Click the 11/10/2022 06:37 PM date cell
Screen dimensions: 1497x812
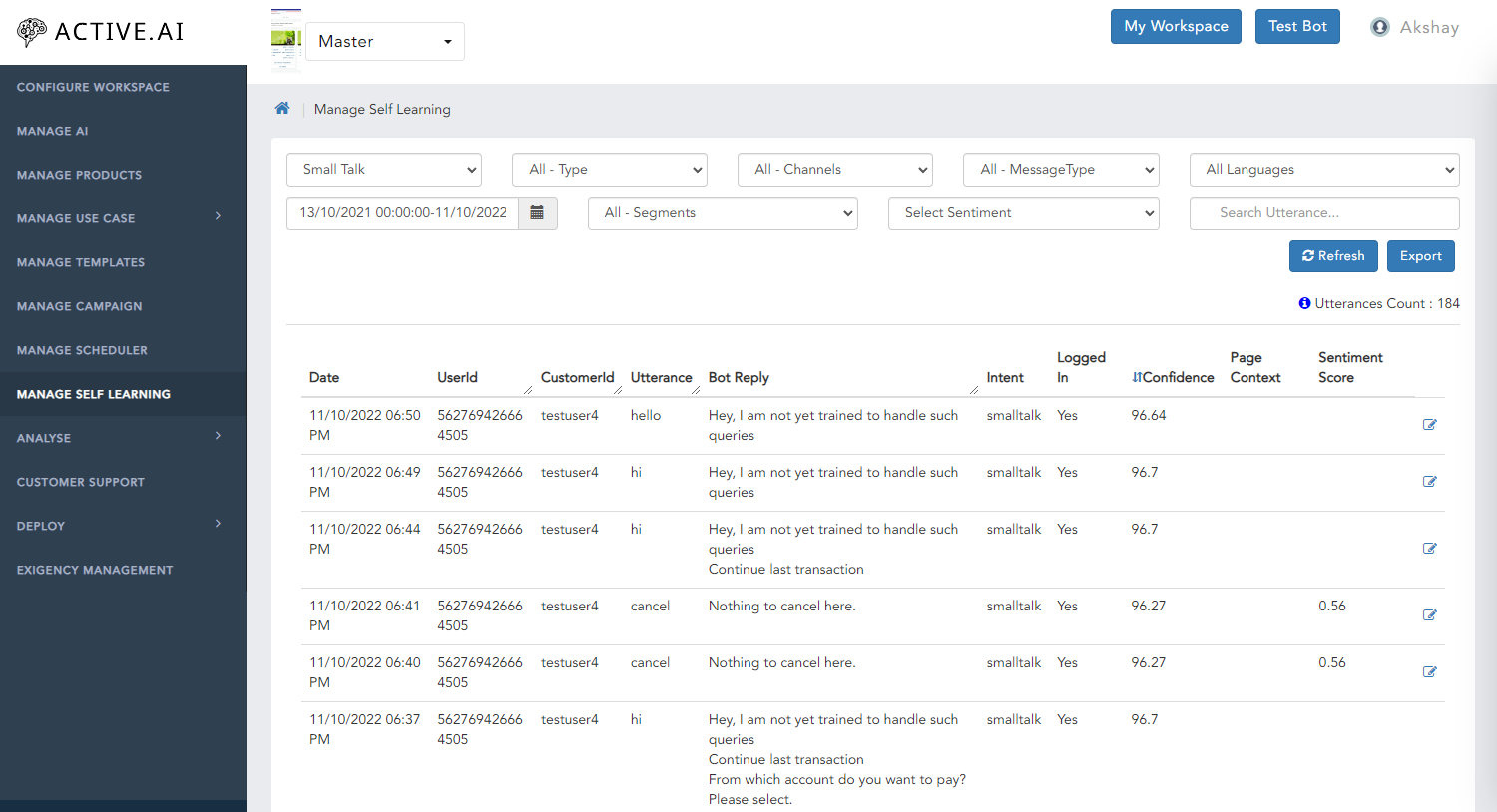tap(365, 729)
